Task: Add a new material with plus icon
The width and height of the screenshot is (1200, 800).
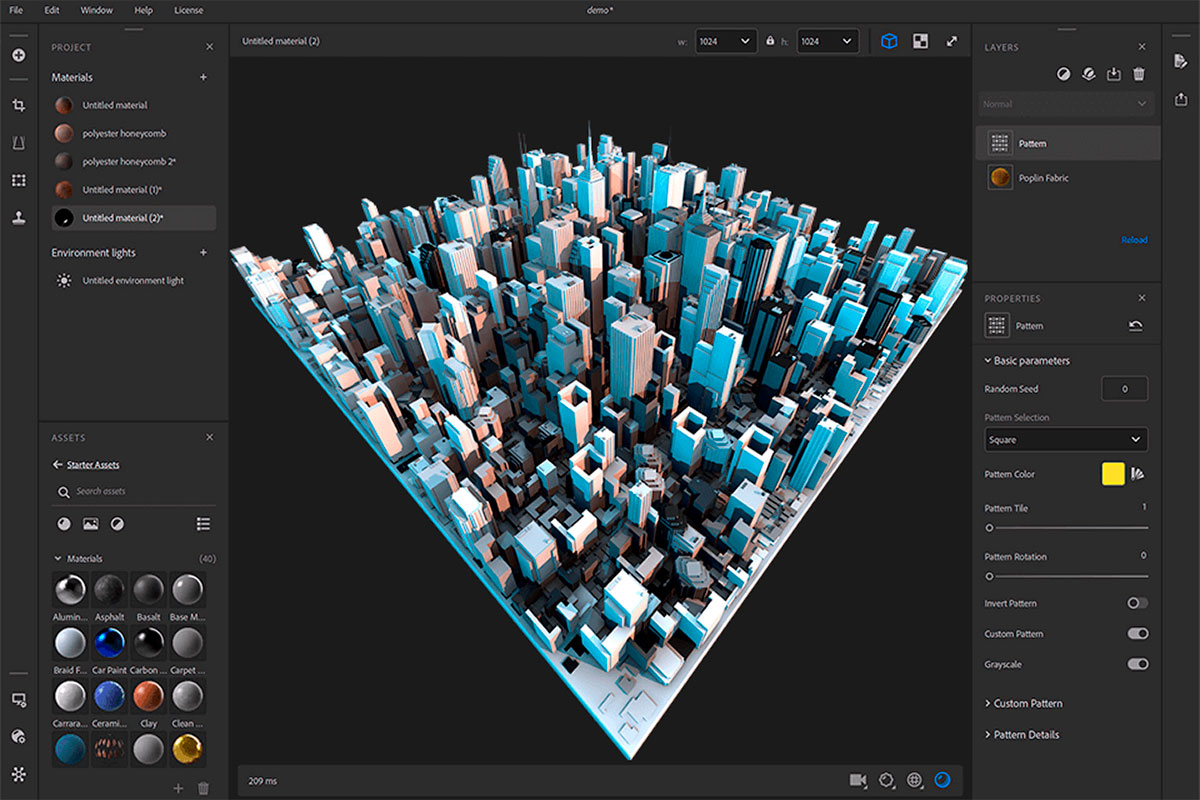Action: click(x=204, y=77)
